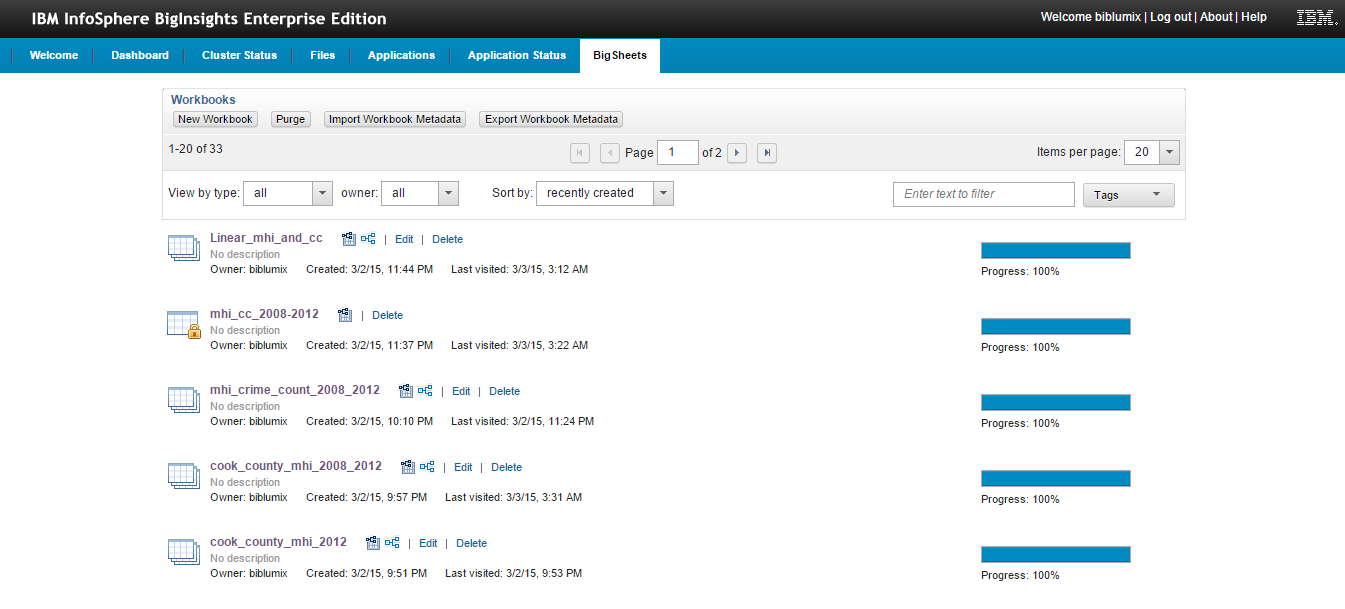Click the '1-20 of 33' count text
This screenshot has height=609, width=1345.
[196, 149]
